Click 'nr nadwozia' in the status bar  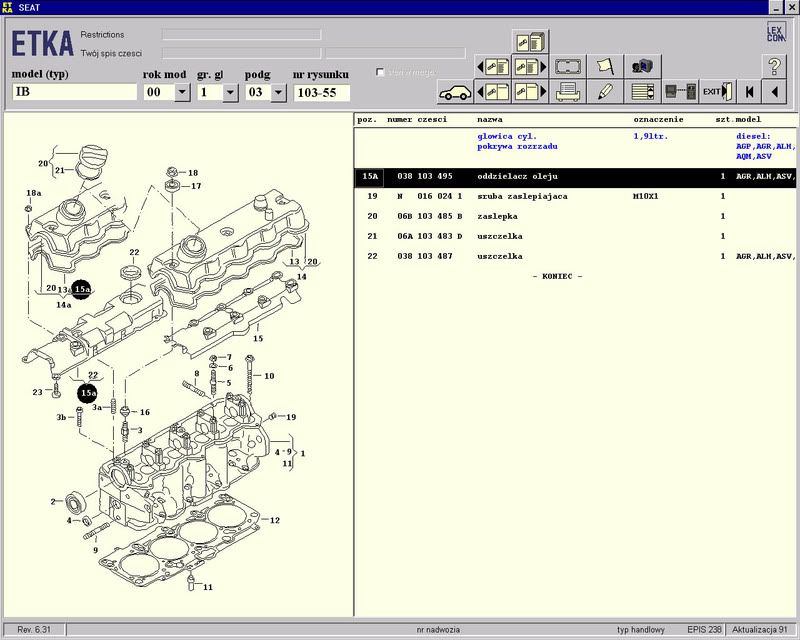438,630
